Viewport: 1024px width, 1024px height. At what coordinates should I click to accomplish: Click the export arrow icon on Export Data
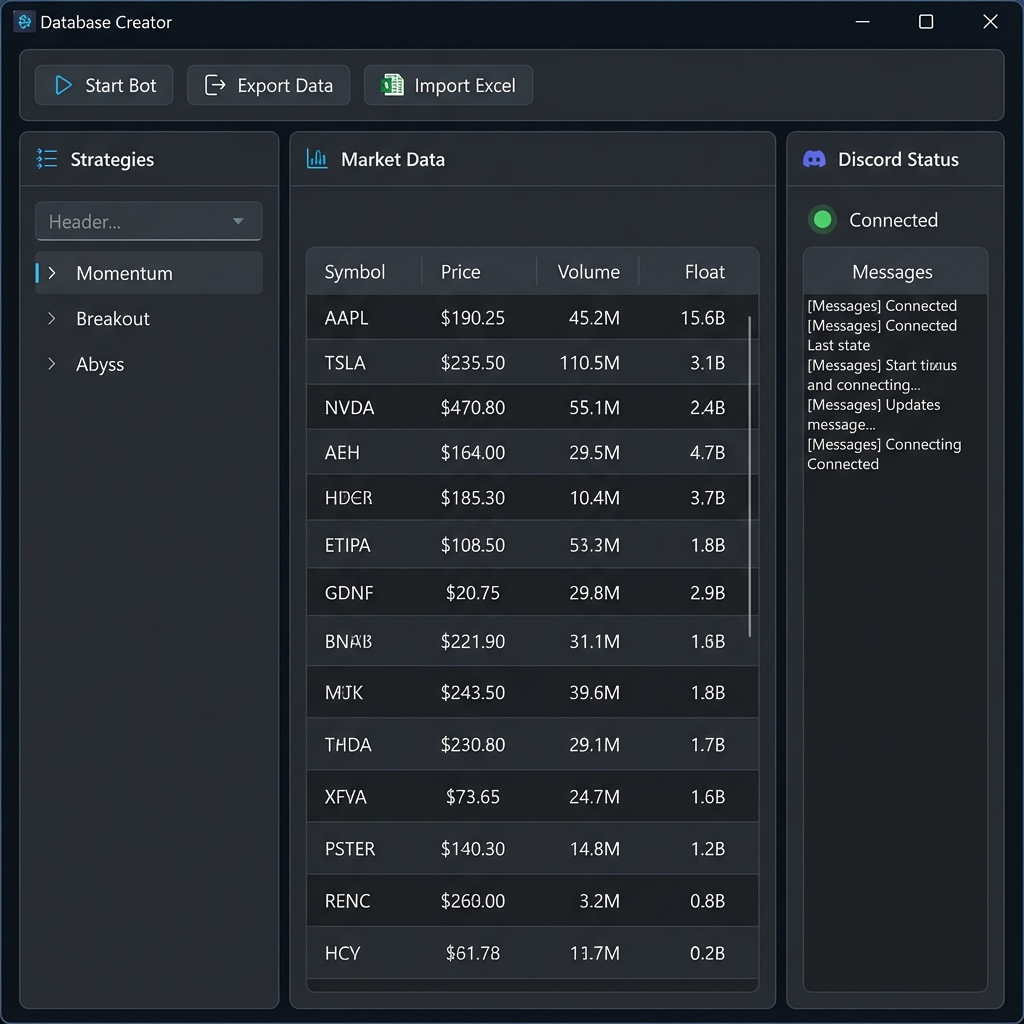(215, 86)
